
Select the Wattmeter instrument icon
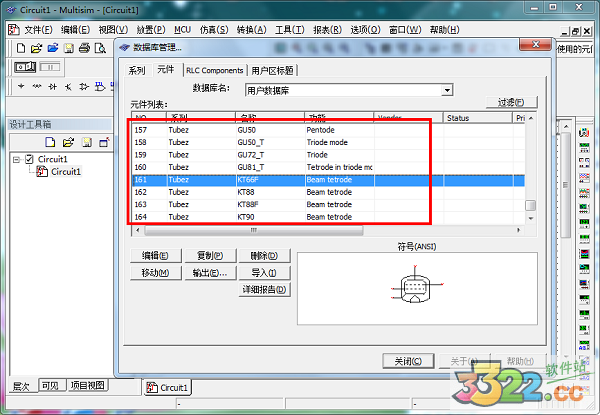tap(584, 163)
